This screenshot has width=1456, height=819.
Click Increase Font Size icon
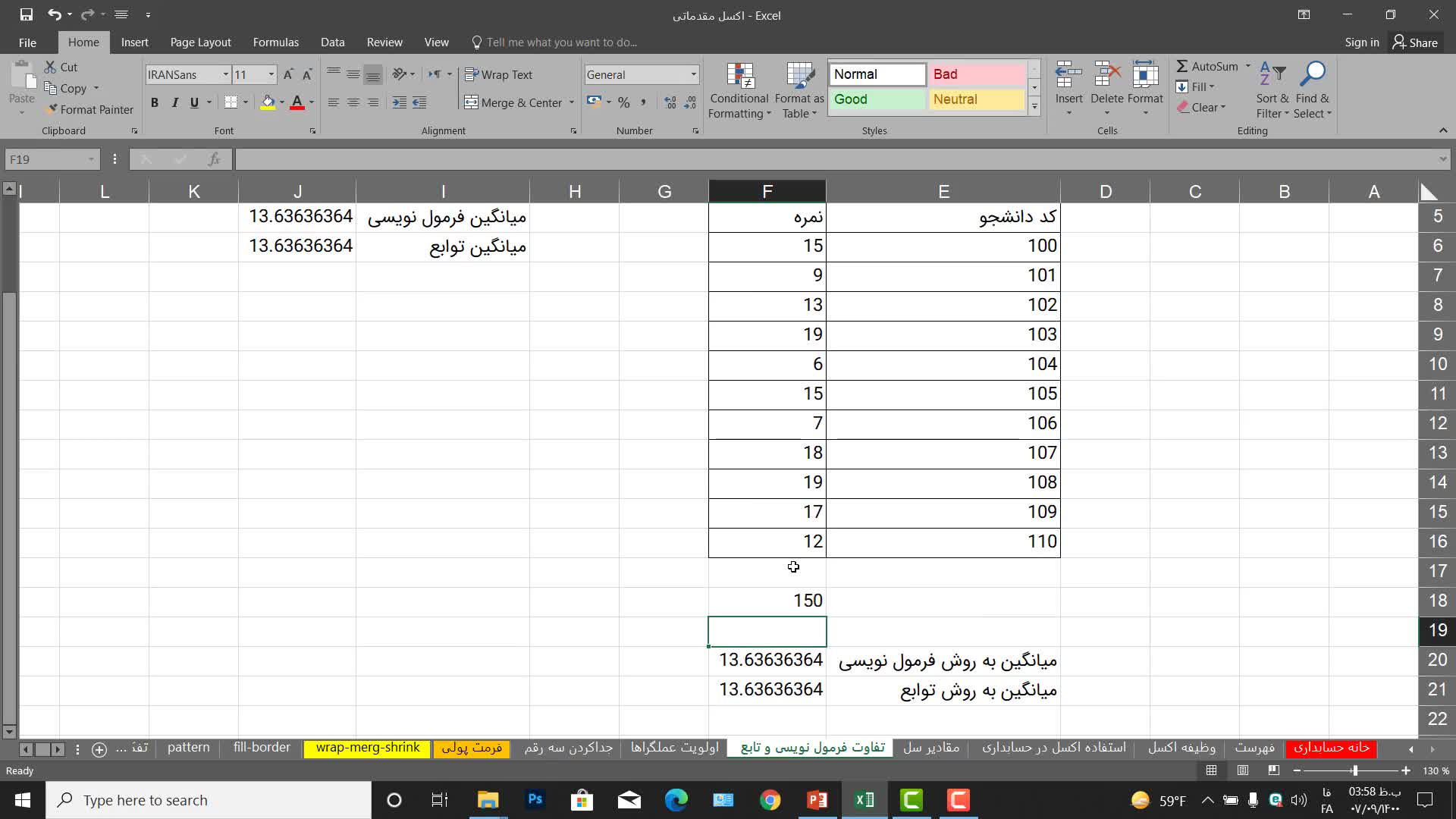pos(288,74)
